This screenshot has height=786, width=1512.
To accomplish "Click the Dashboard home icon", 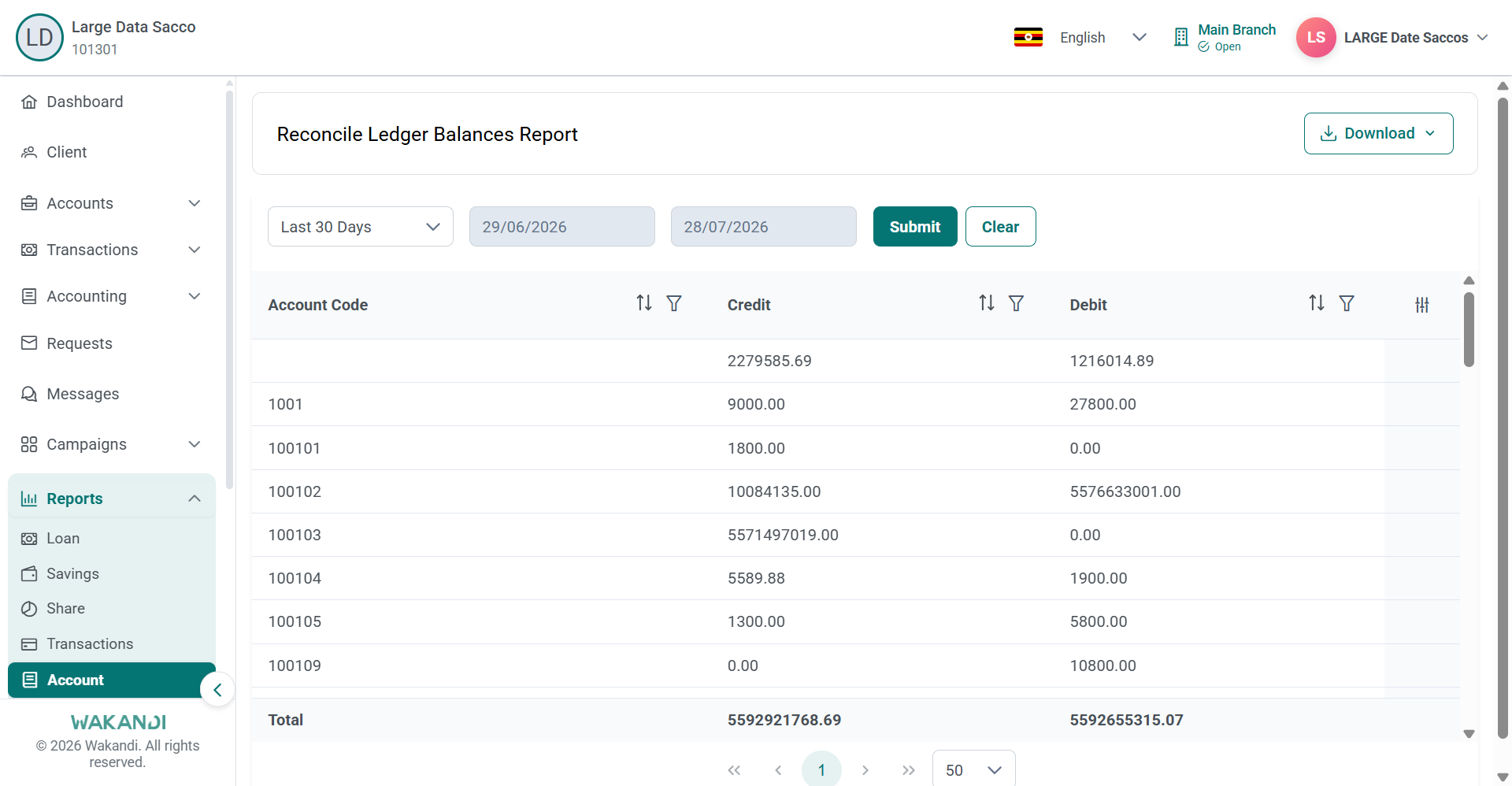I will 29,102.
